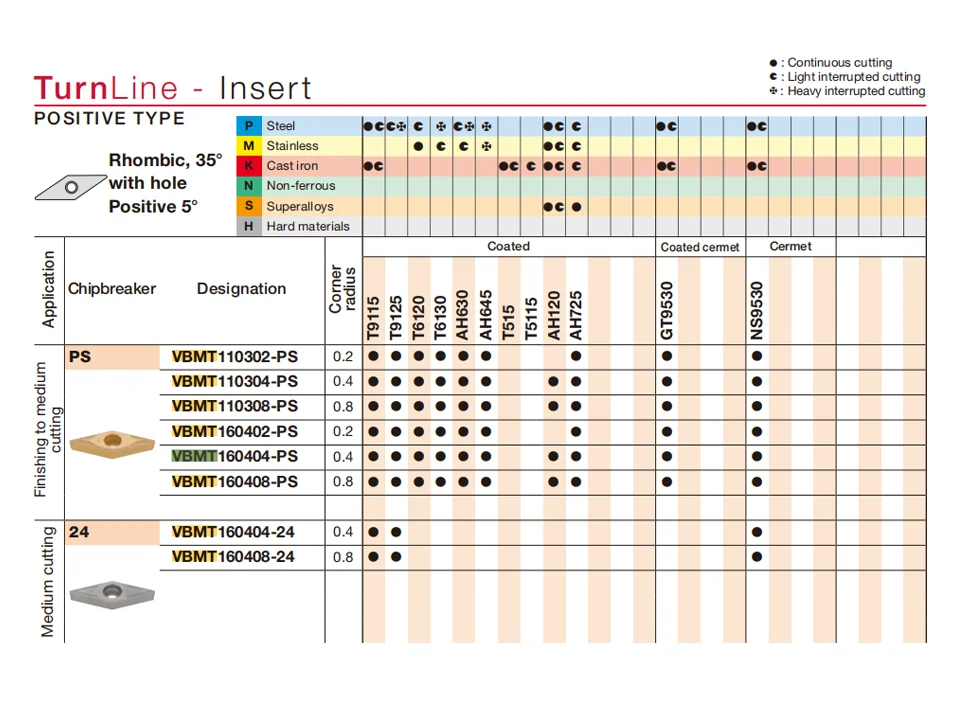
Task: Click the Stainless material label
Action: 292,146
